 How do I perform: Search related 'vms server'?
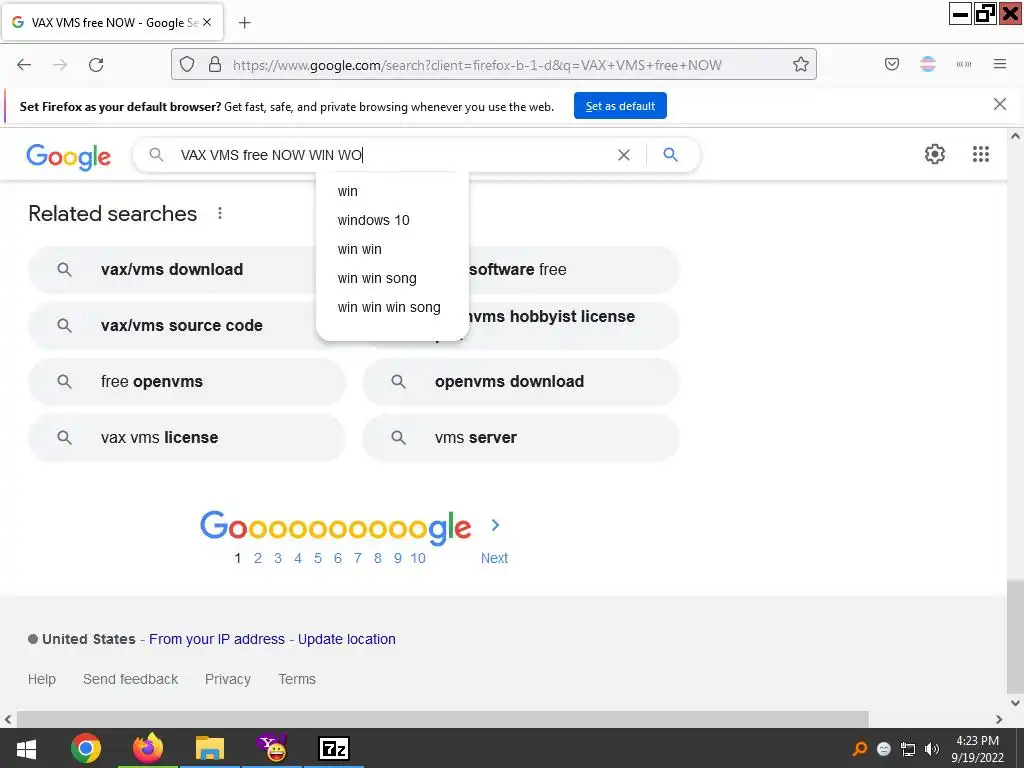[521, 438]
